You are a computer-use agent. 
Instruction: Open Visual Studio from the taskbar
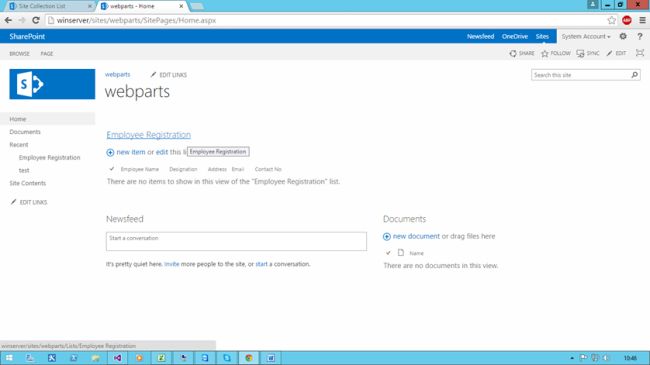tap(117, 358)
